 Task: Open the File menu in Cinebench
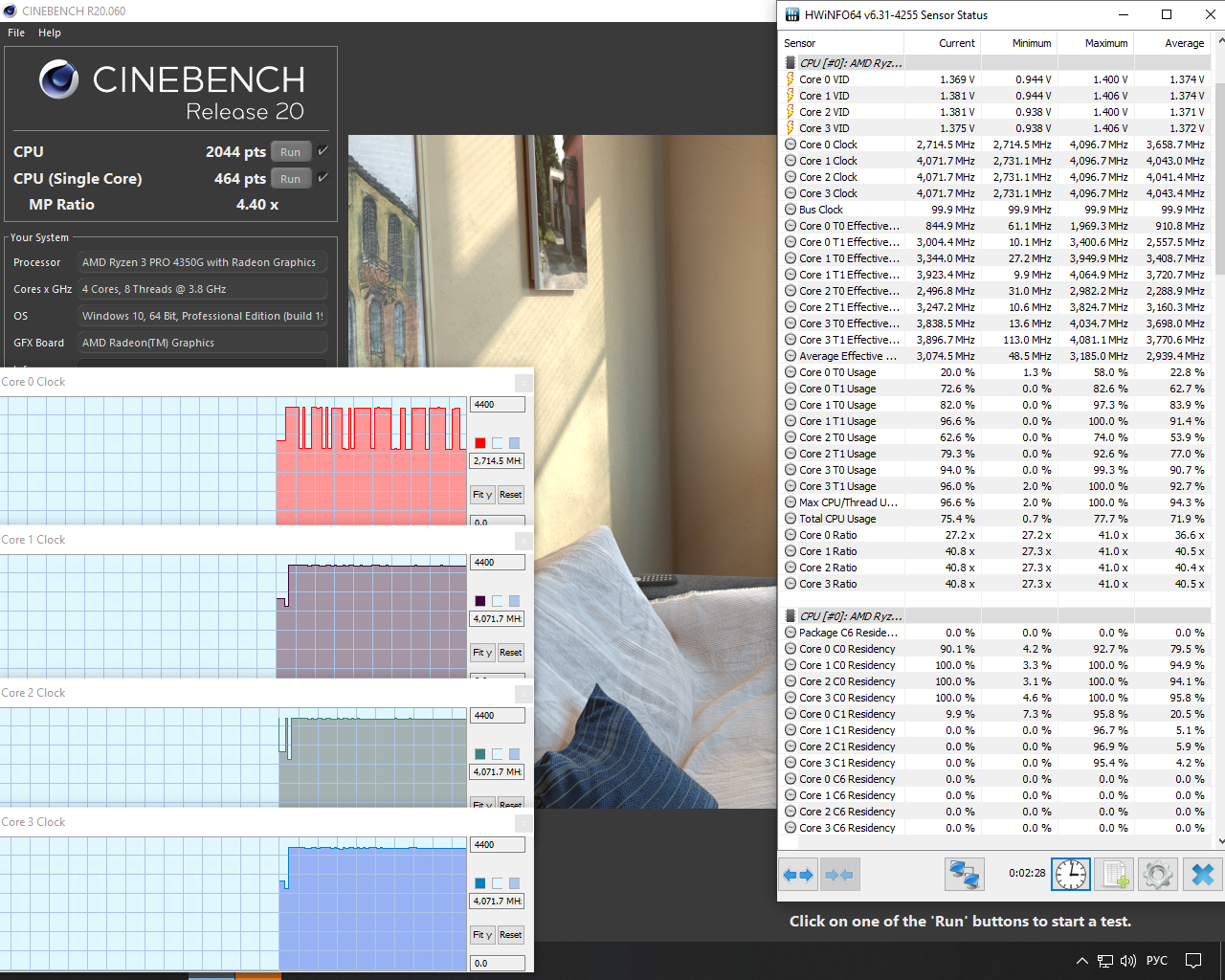point(16,33)
